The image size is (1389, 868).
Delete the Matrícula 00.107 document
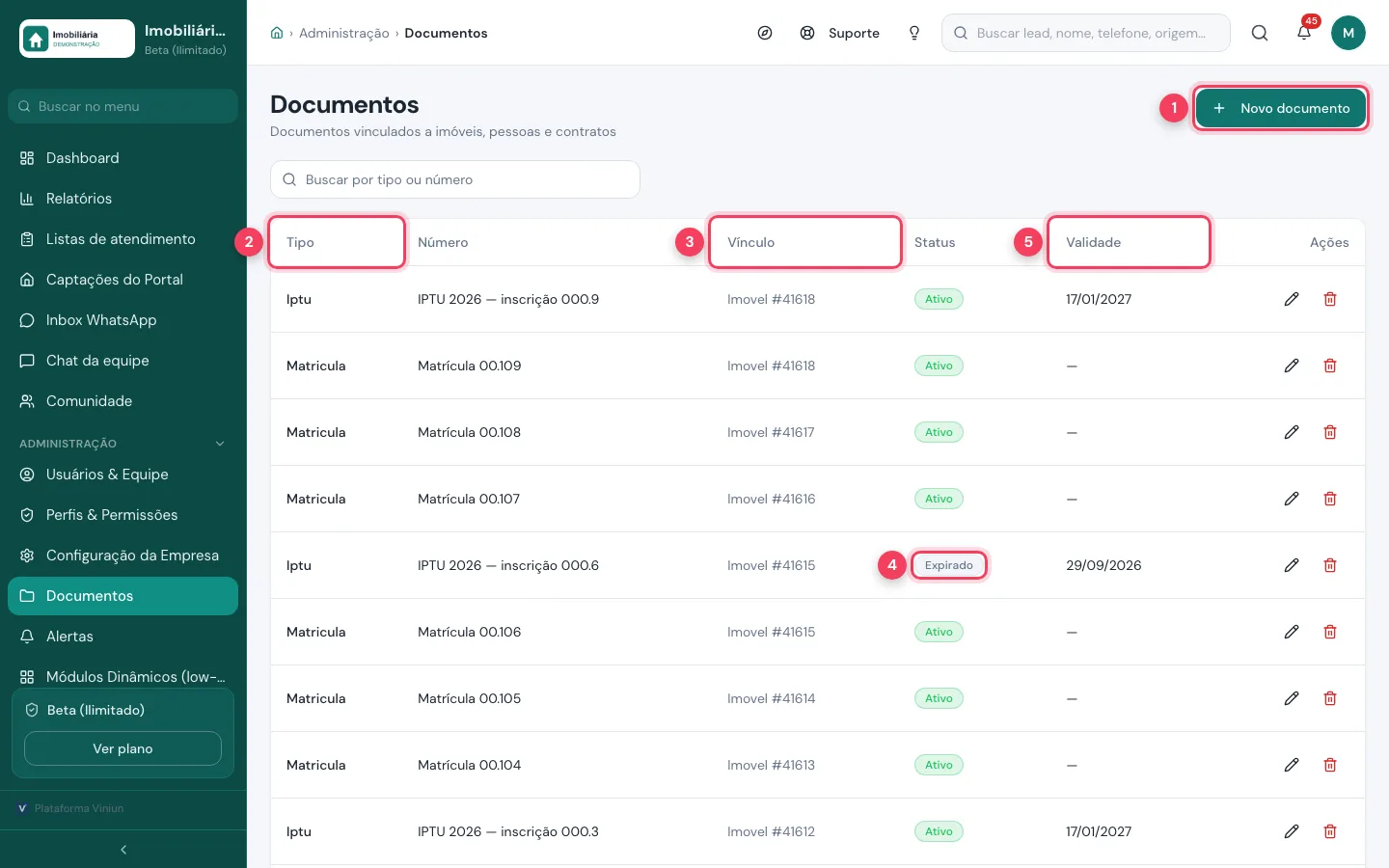pos(1330,499)
